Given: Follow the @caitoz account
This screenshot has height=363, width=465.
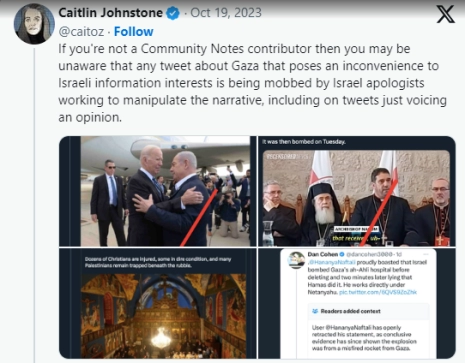Looking at the screenshot, I should coord(133,32).
